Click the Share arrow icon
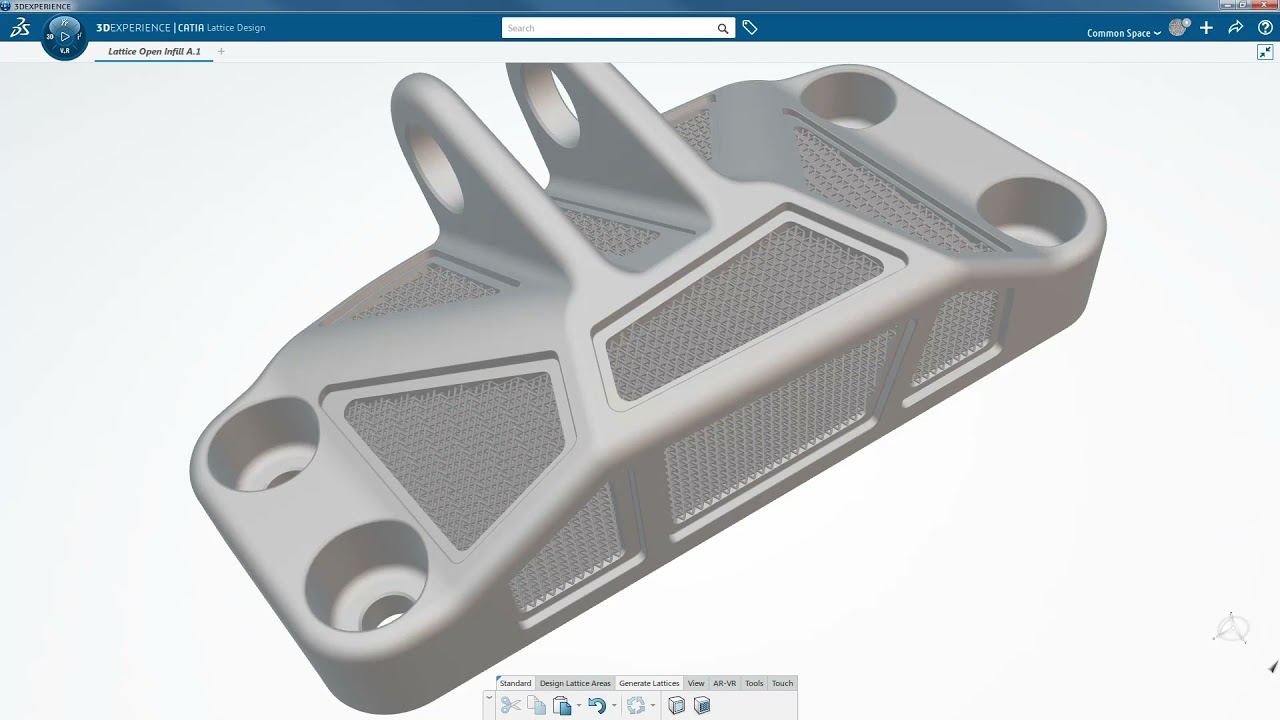Image resolution: width=1280 pixels, height=720 pixels. tap(1236, 28)
